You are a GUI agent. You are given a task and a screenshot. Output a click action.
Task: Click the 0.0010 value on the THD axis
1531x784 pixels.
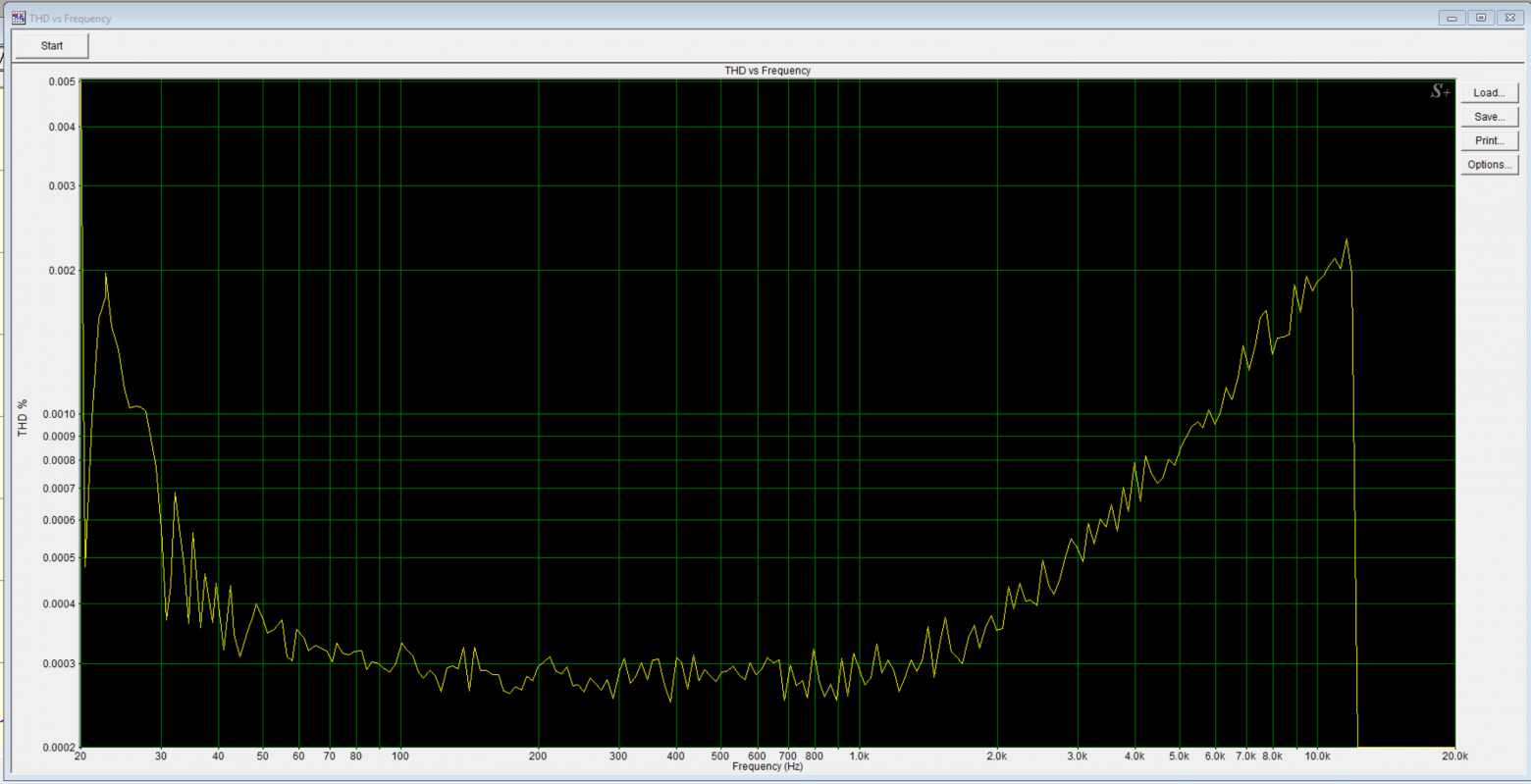click(59, 414)
